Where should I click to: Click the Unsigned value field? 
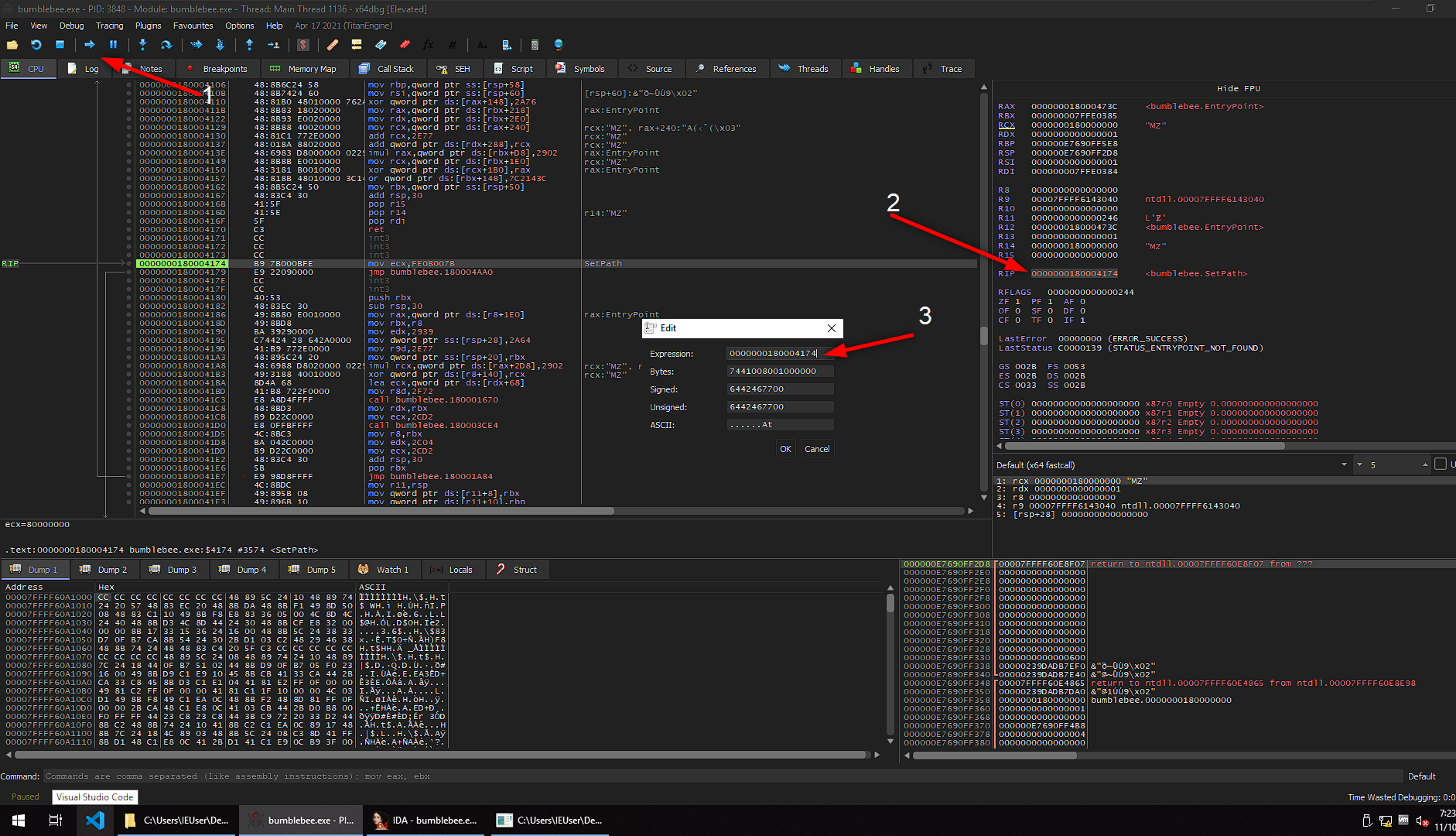pos(781,407)
